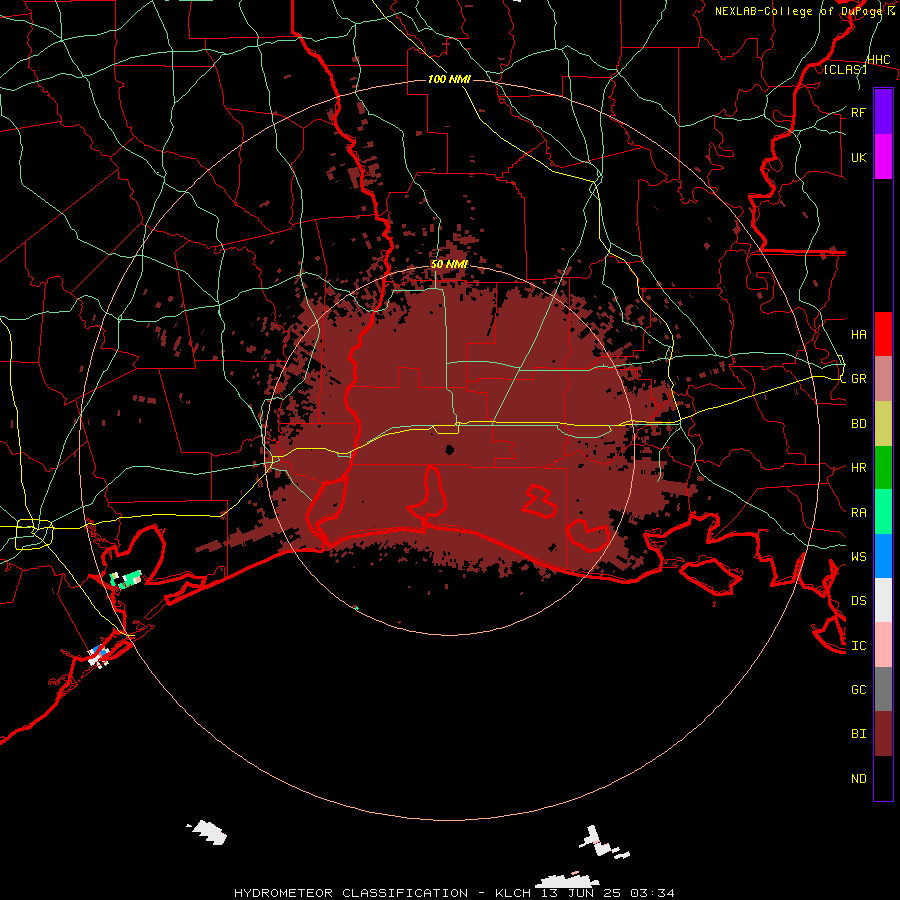Click the GC gray legend swatch

(x=883, y=689)
